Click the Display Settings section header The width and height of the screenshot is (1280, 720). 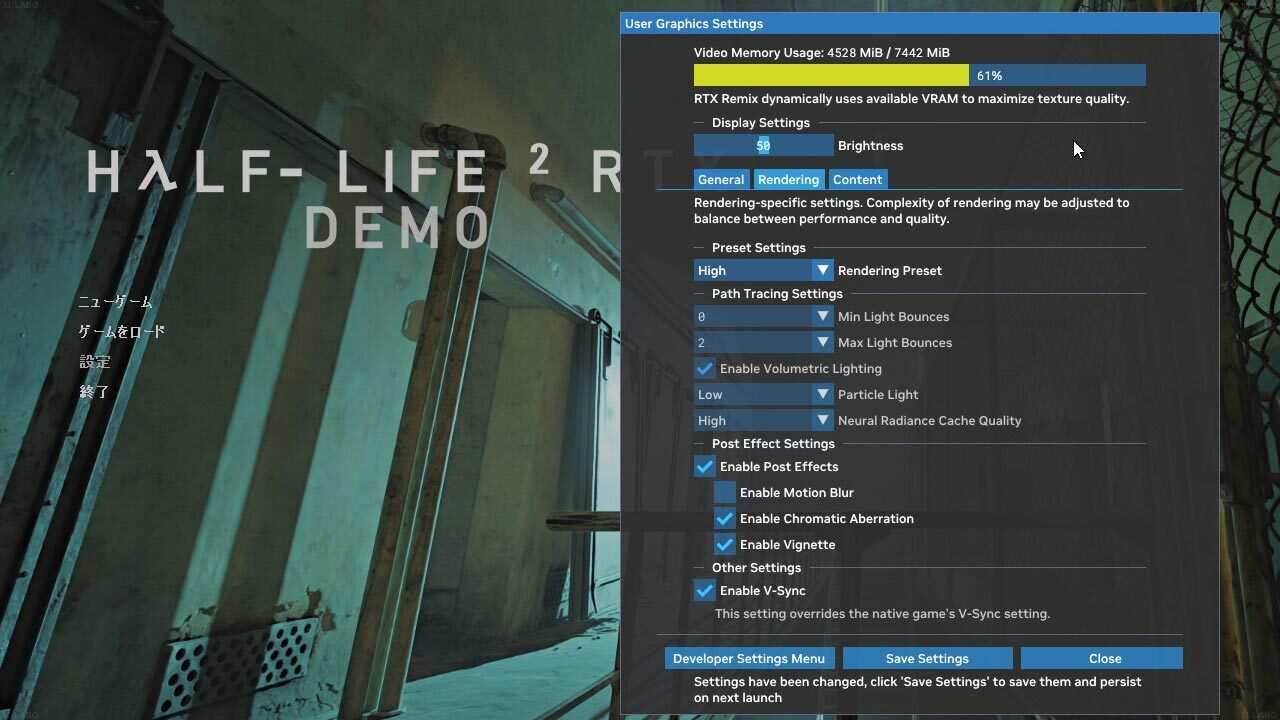761,123
